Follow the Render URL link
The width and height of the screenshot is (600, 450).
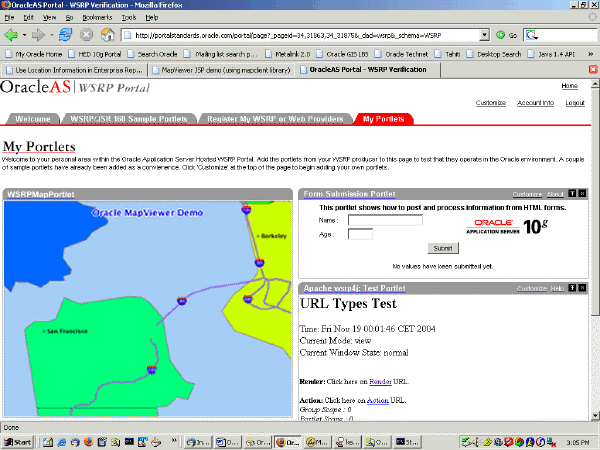pyautogui.click(x=380, y=382)
